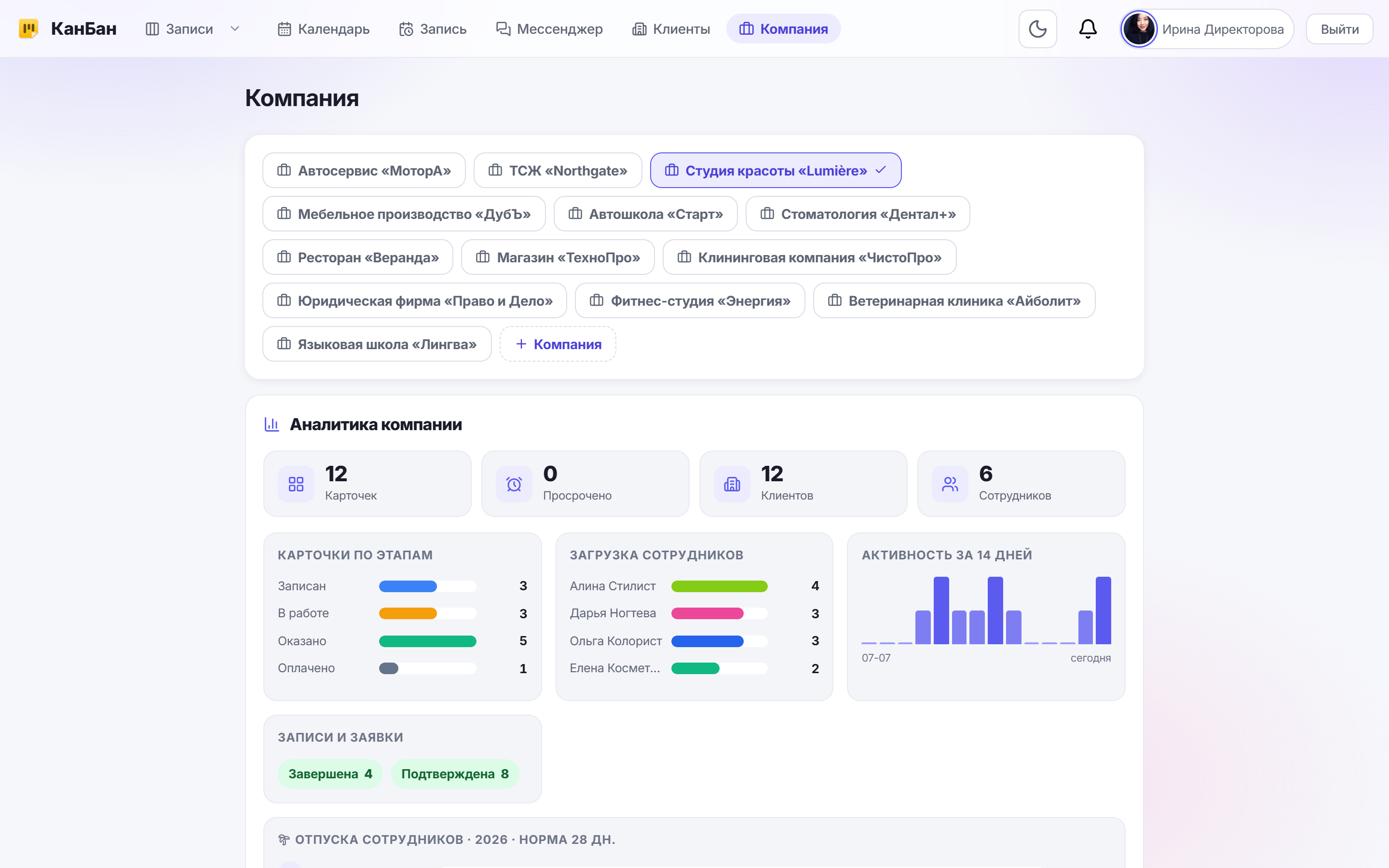The width and height of the screenshot is (1389, 868).
Task: Click the palm icon by Отпуска сотрудников
Action: (x=284, y=839)
